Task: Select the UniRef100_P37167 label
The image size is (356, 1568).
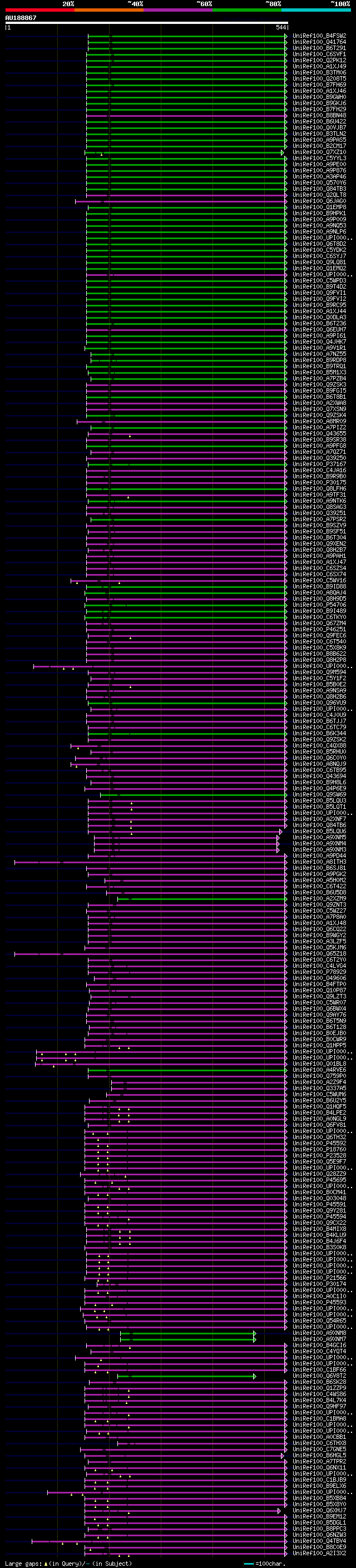Action: click(319, 464)
